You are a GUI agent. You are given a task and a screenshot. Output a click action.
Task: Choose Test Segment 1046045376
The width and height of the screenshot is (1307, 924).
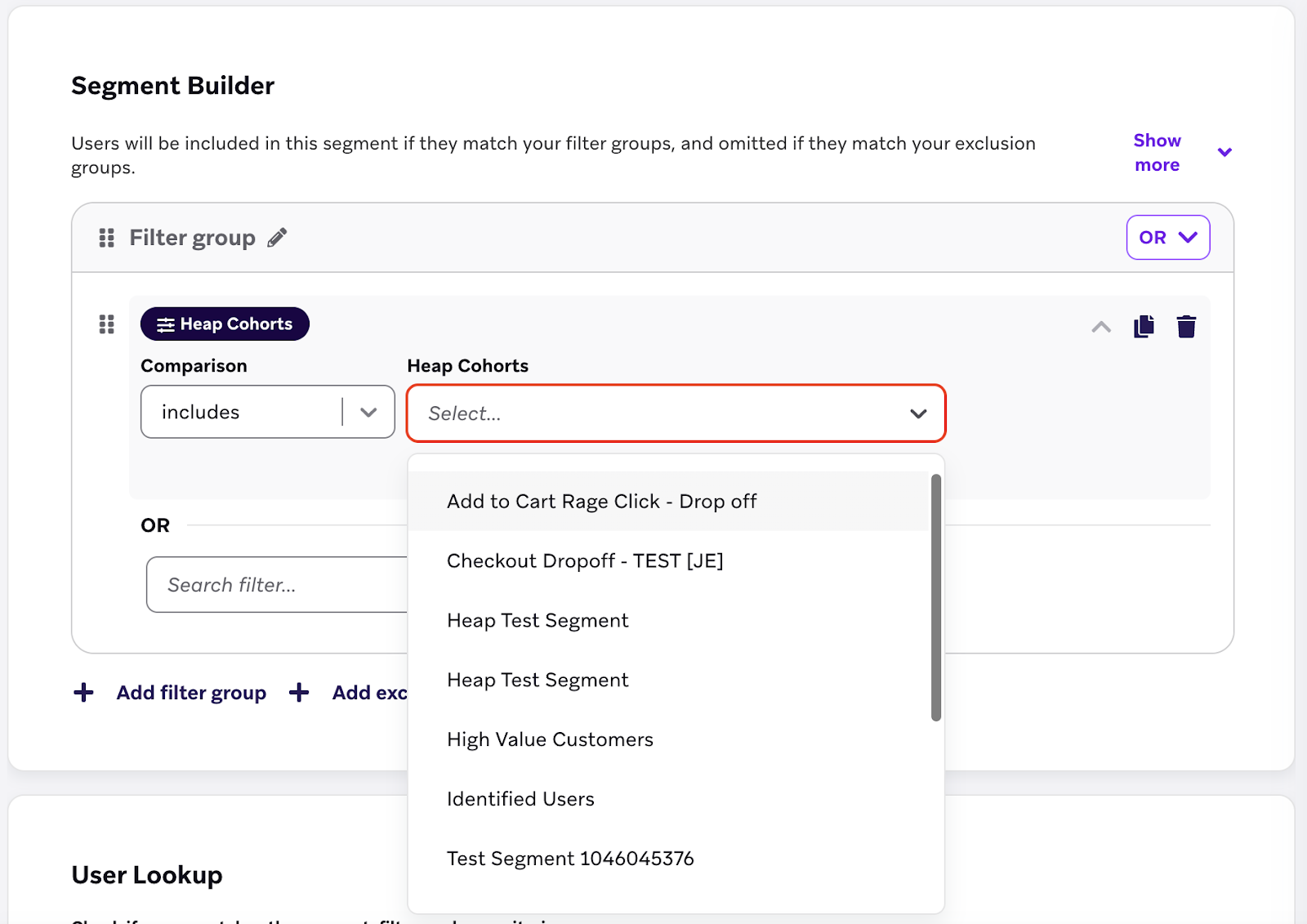tap(570, 859)
